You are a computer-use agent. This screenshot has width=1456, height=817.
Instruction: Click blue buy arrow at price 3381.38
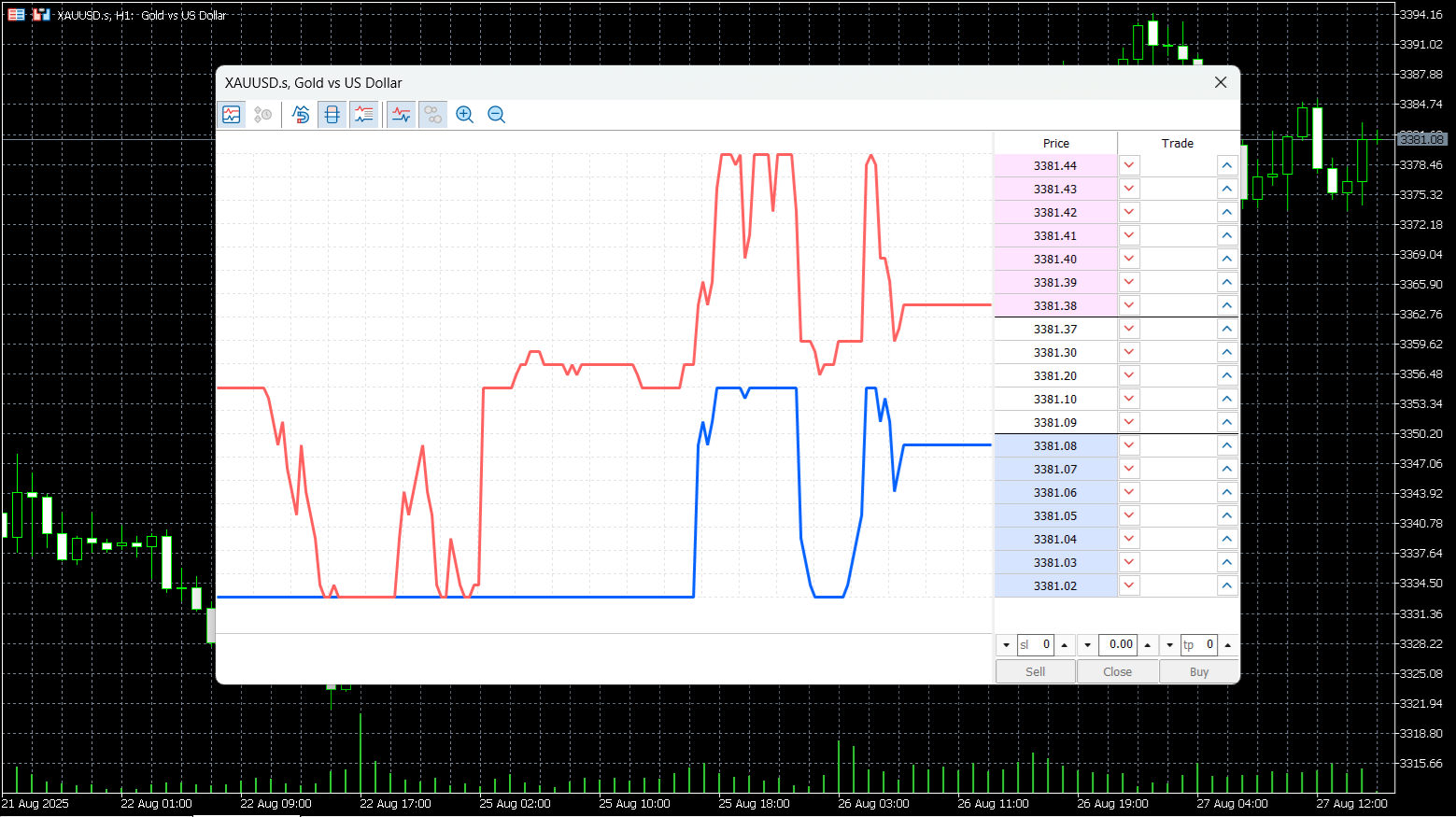click(1227, 305)
